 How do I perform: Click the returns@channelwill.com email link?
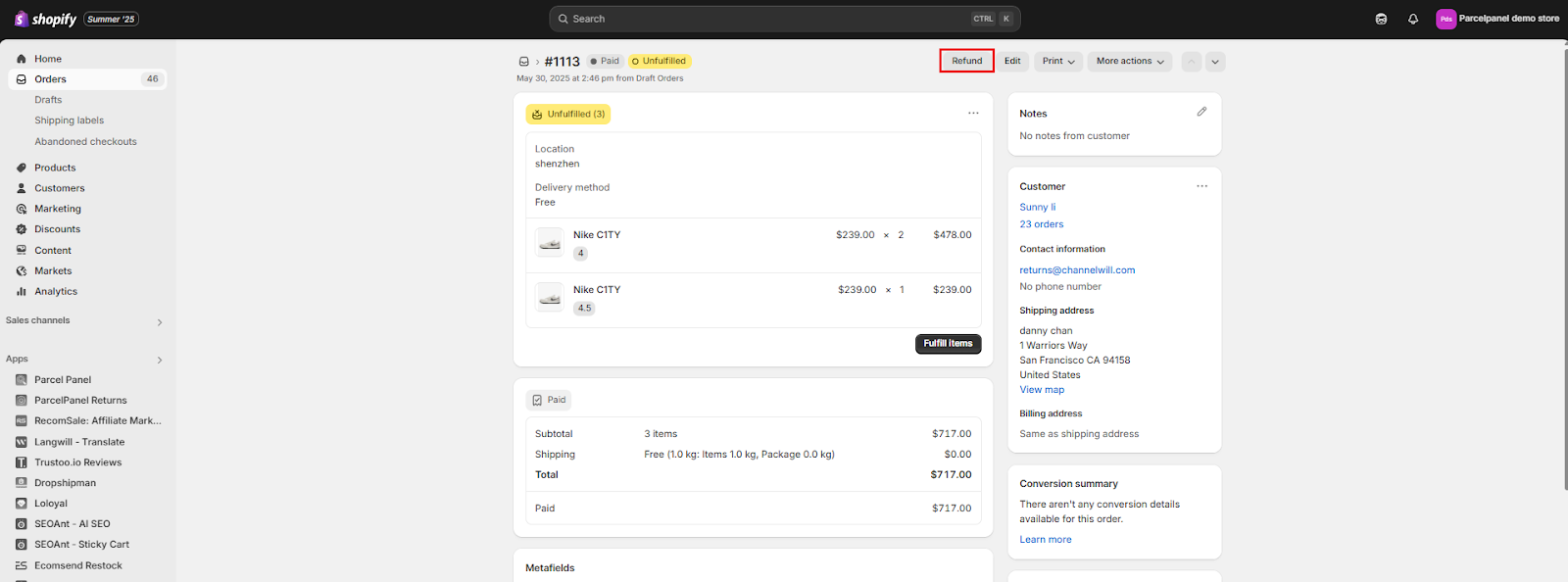pyautogui.click(x=1077, y=270)
